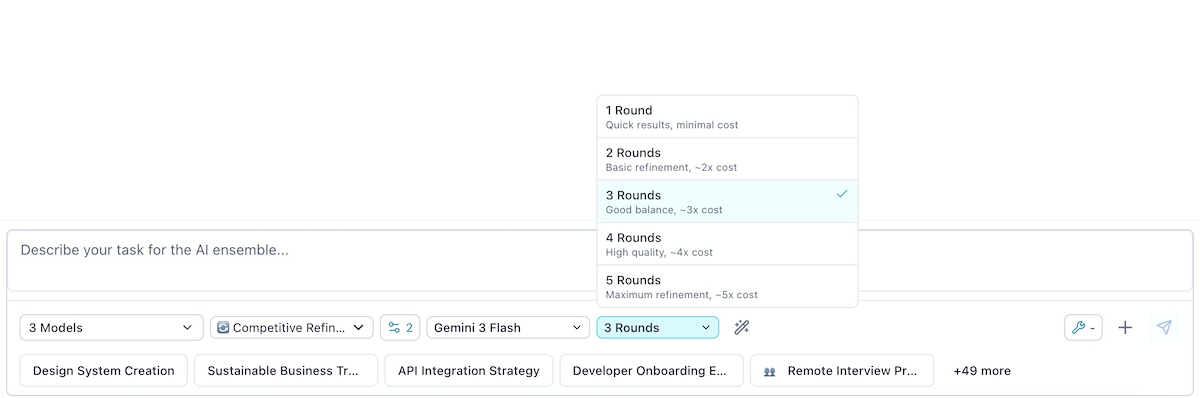The height and width of the screenshot is (398, 1200).
Task: Select the 1 Round option
Action: [x=727, y=117]
